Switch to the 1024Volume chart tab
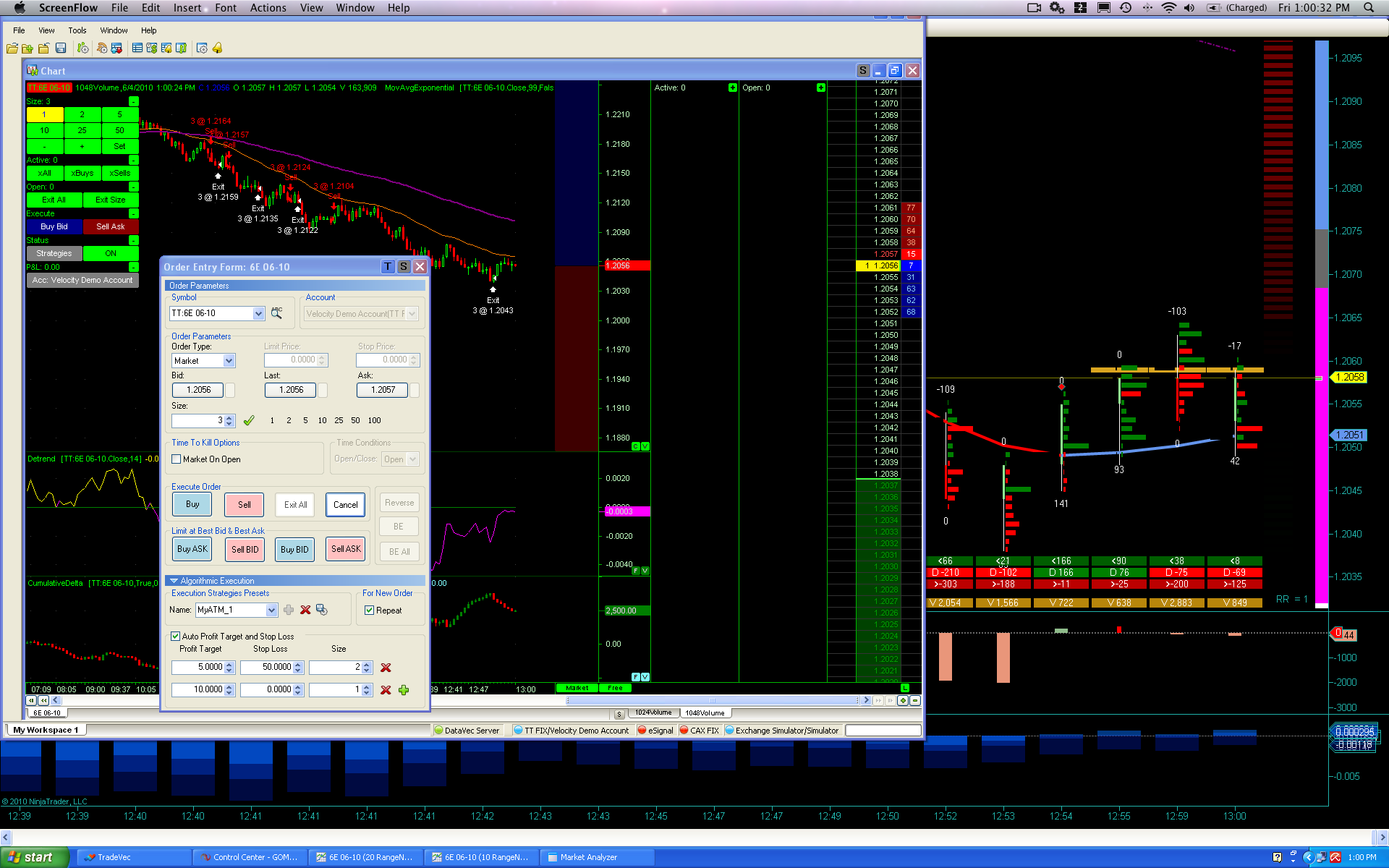Image resolution: width=1389 pixels, height=868 pixels. point(653,713)
